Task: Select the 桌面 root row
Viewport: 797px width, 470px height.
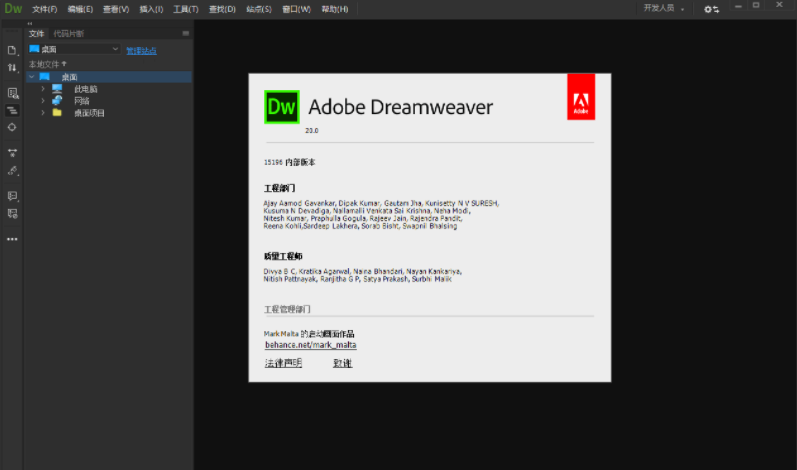Action: [x=109, y=77]
